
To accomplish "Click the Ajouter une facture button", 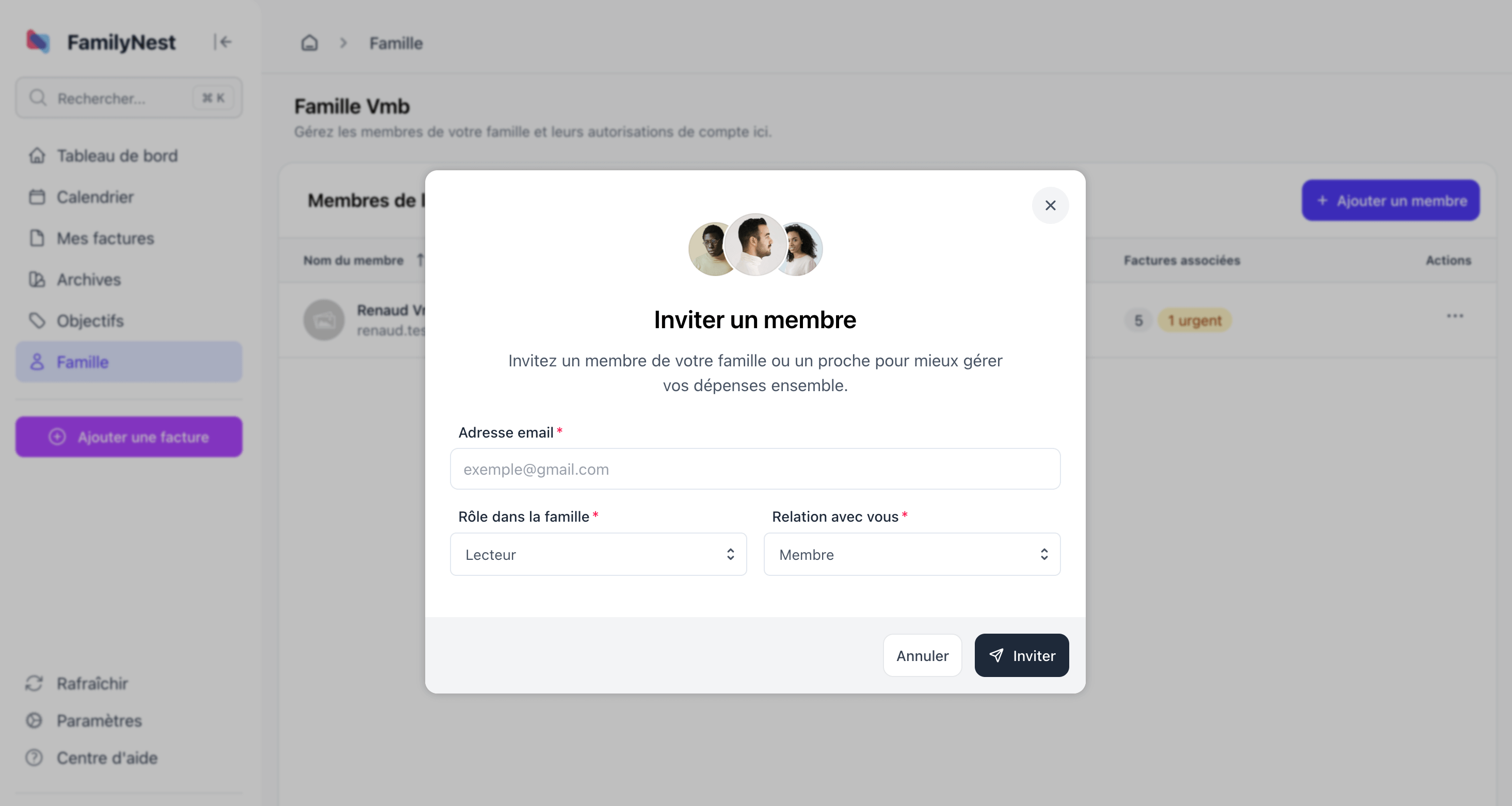I will tap(128, 438).
